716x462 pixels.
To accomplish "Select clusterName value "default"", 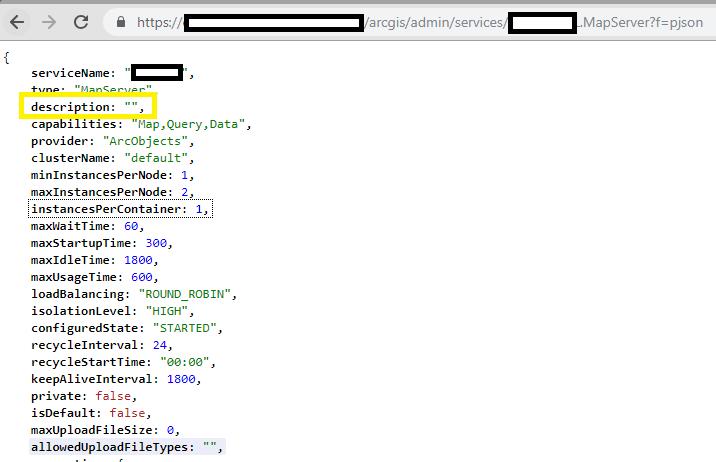I will pos(156,158).
